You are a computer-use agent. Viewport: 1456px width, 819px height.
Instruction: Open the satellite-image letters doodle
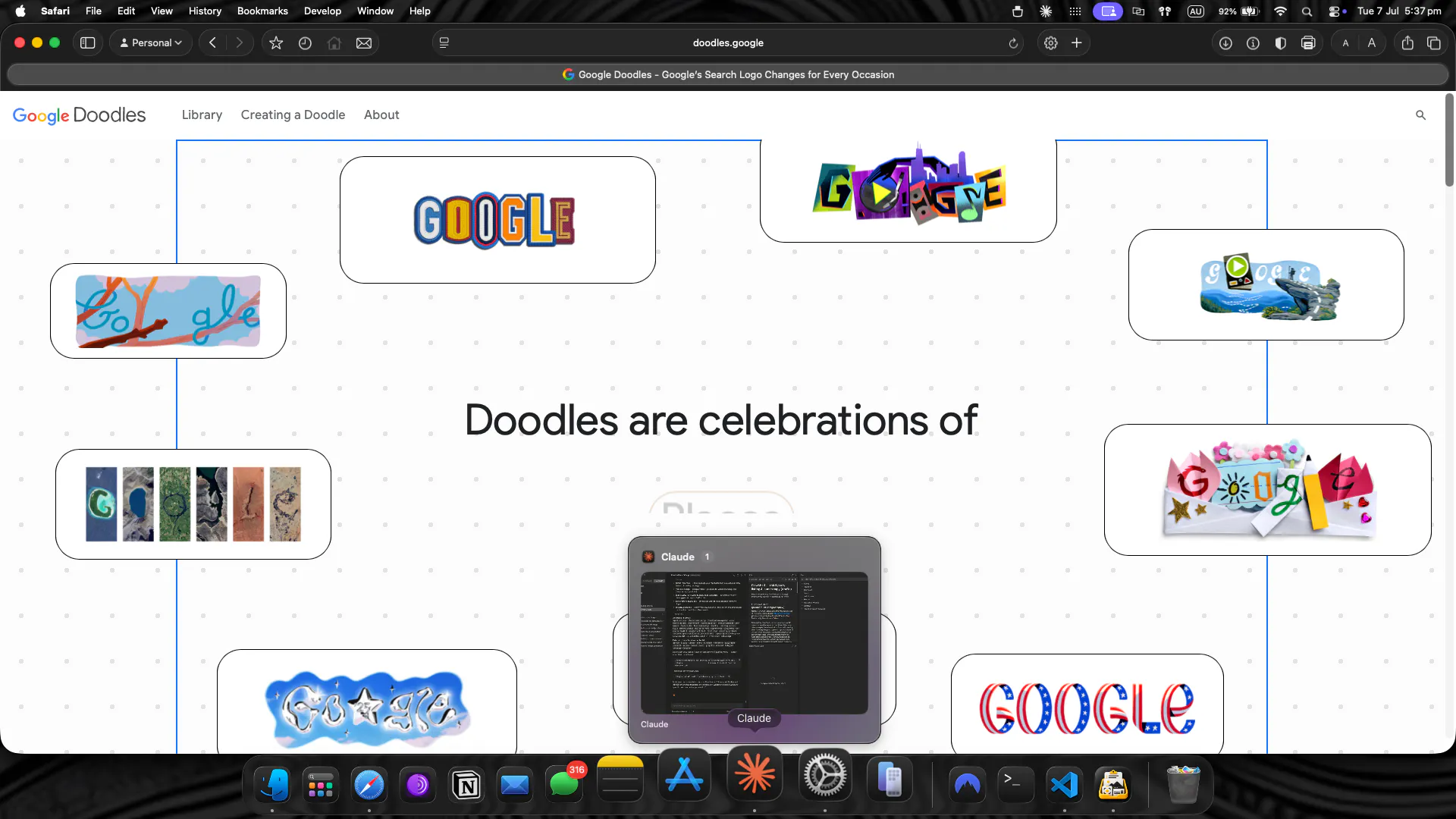pyautogui.click(x=193, y=504)
